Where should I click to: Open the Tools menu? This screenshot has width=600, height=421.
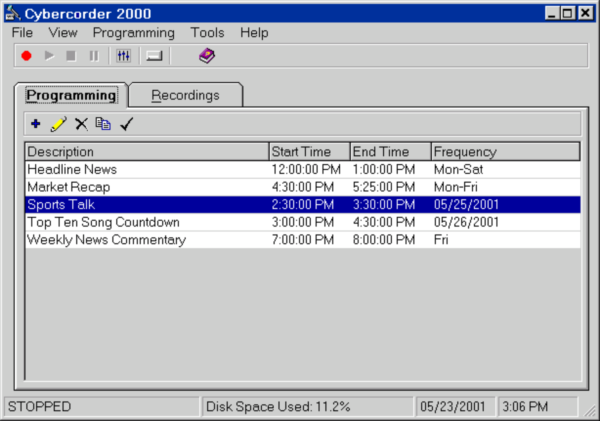pos(208,33)
